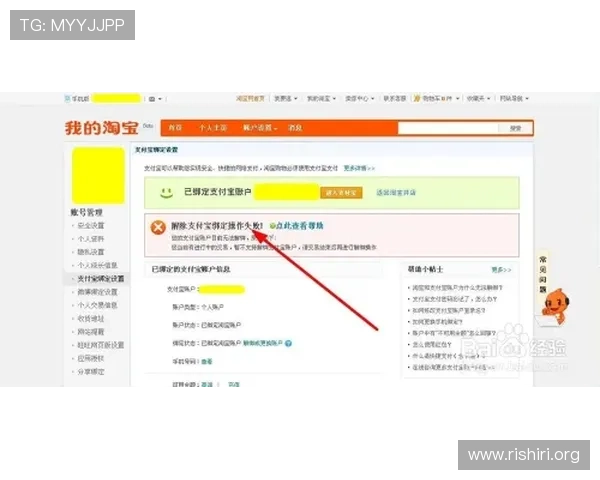Viewport: 600px width, 480px height.
Task: Open 网站提醒 in the sidebar
Action: 91,332
